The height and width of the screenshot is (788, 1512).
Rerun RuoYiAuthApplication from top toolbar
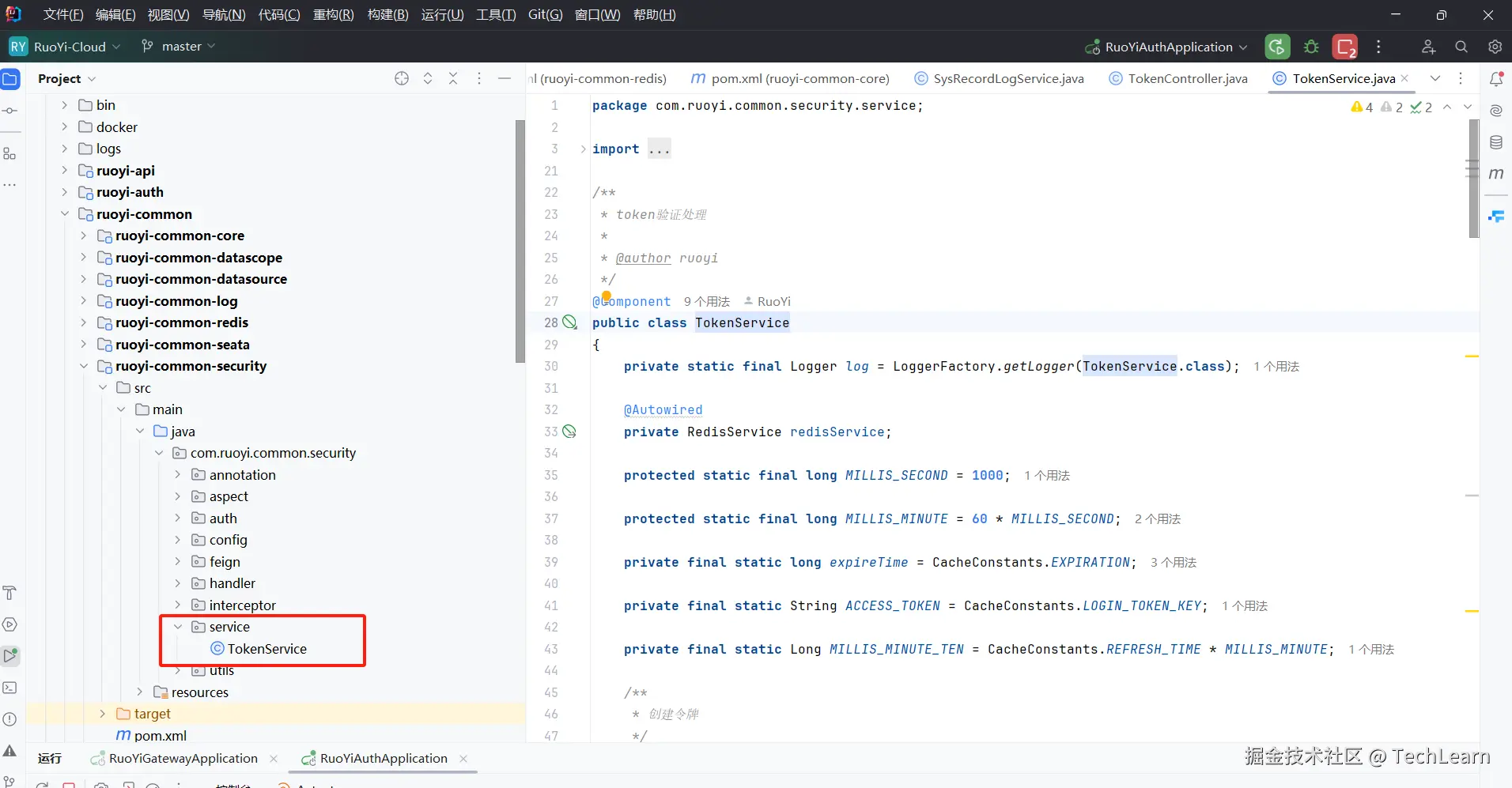point(1277,47)
